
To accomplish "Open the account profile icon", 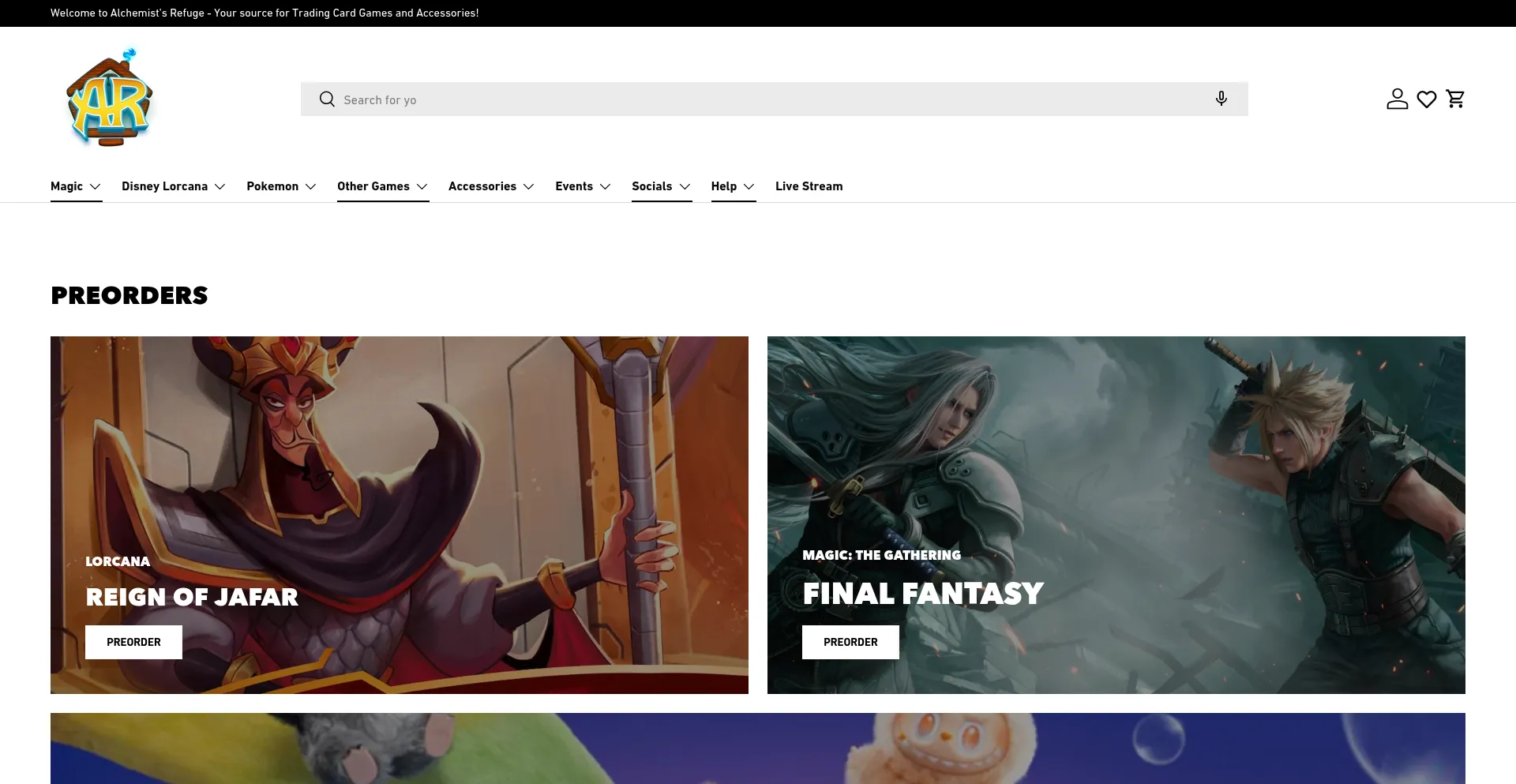I will [x=1397, y=99].
